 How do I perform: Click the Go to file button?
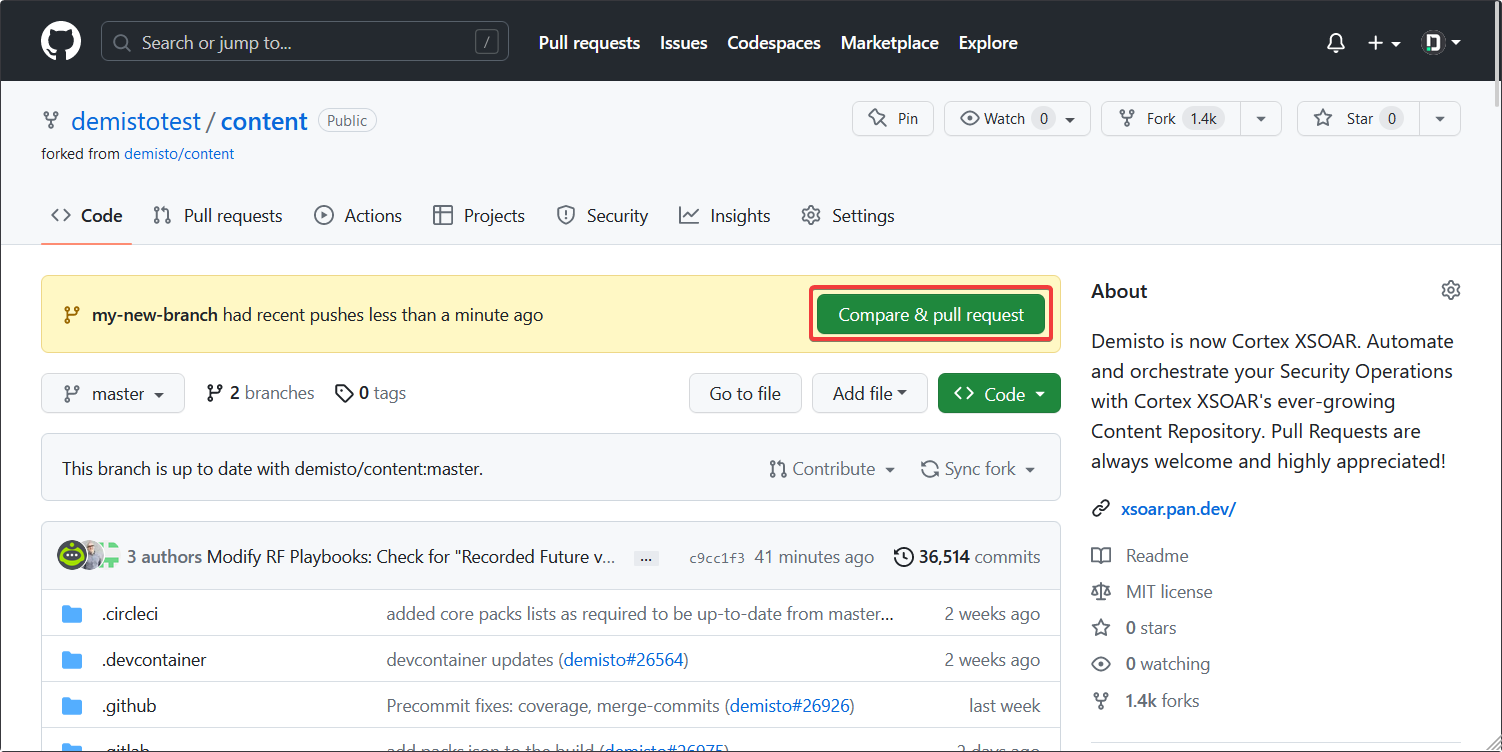pyautogui.click(x=745, y=394)
